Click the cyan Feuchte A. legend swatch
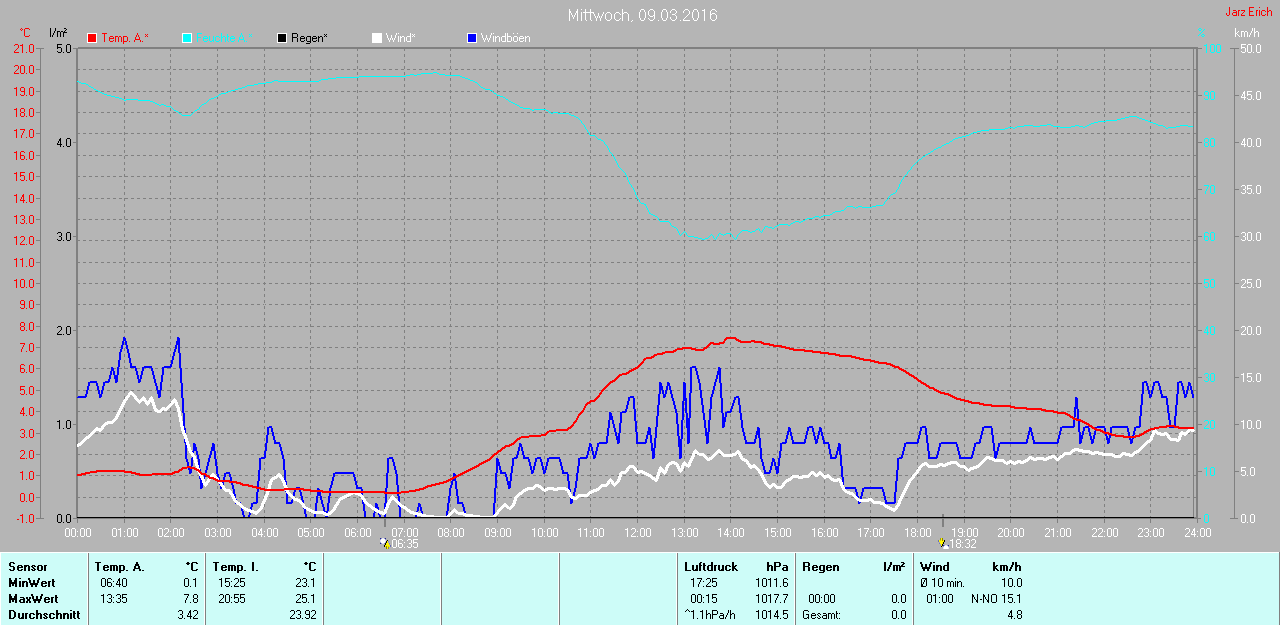This screenshot has height=625, width=1280. pos(187,38)
